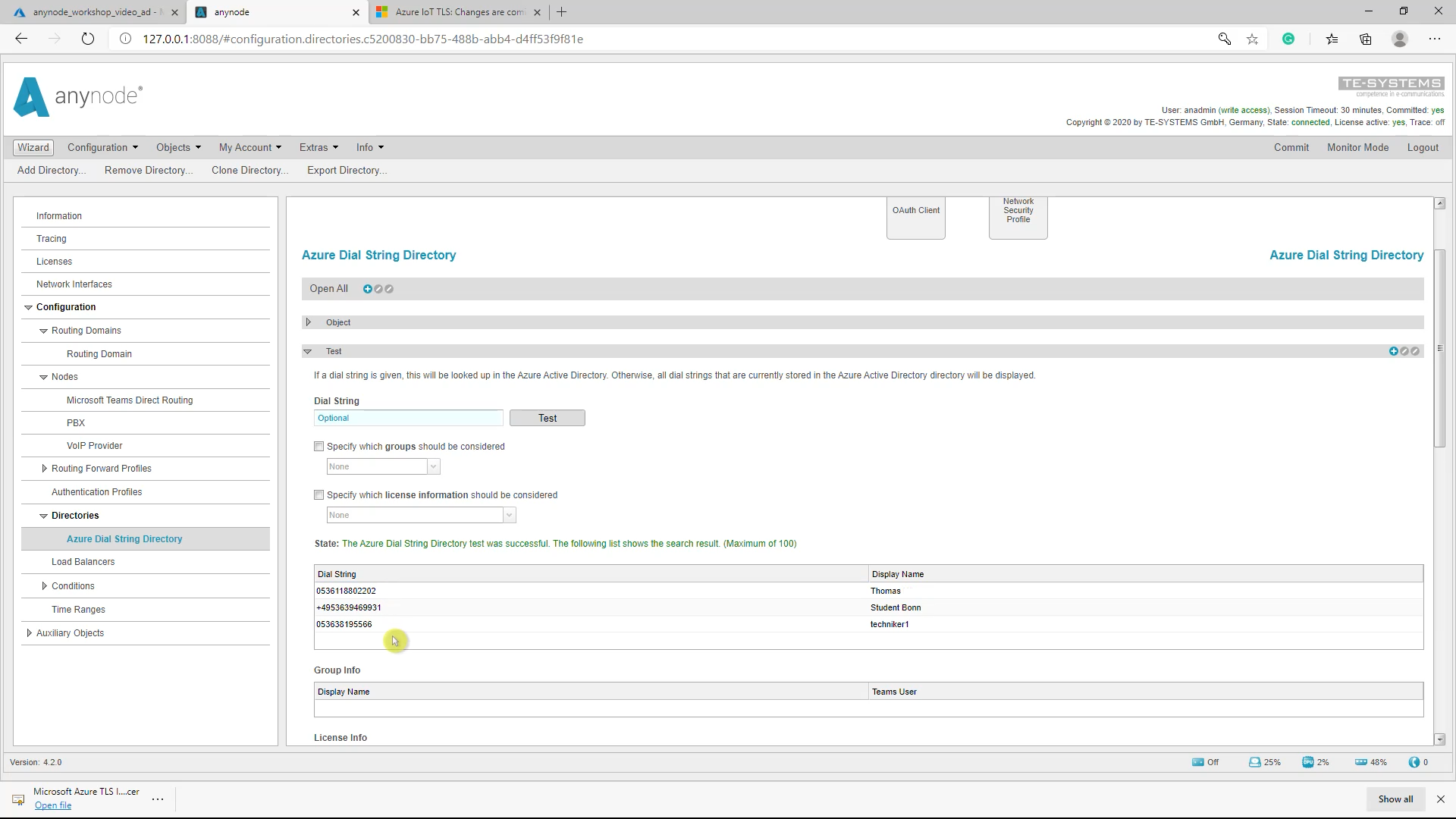The width and height of the screenshot is (1456, 819).
Task: Click the browser back arrow
Action: 21,39
